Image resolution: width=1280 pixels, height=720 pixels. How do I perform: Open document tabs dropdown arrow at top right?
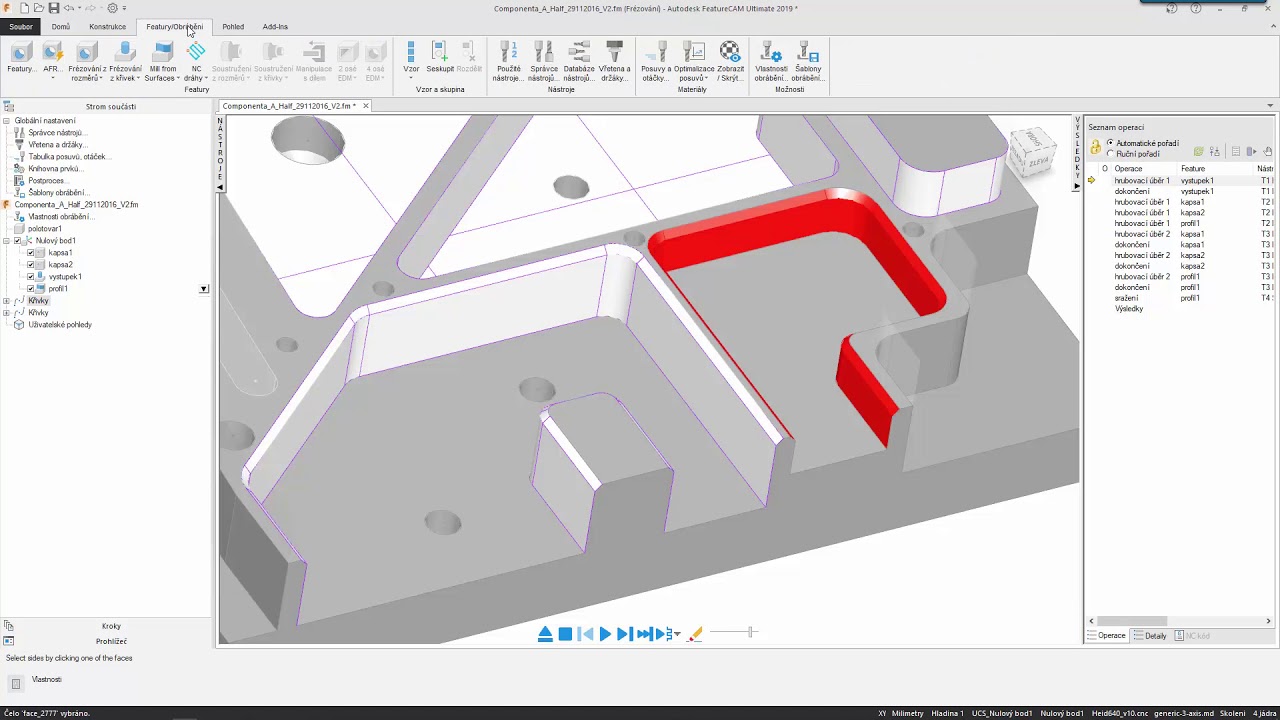click(1270, 106)
